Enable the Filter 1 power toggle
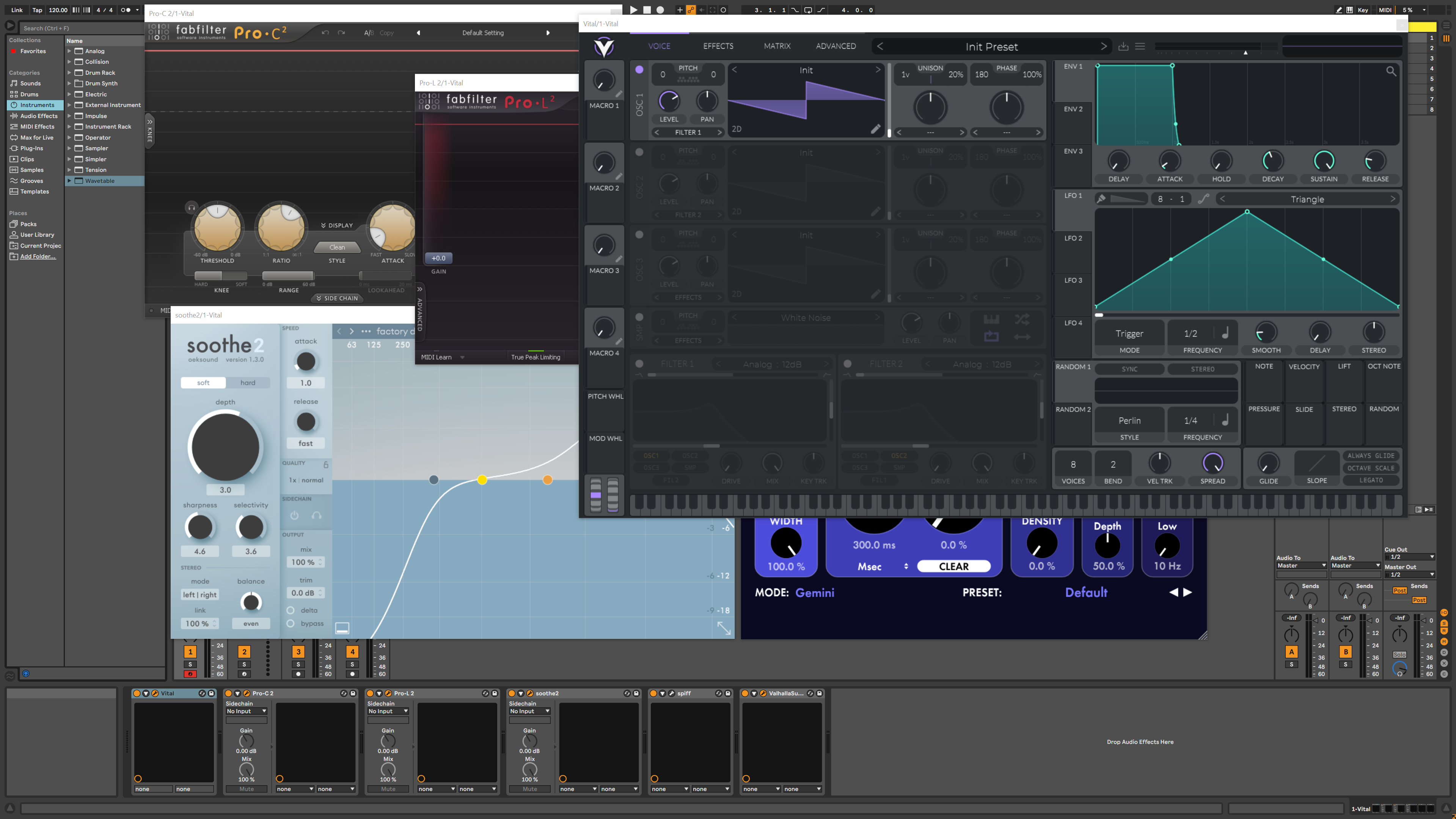The height and width of the screenshot is (819, 1456). 639,364
